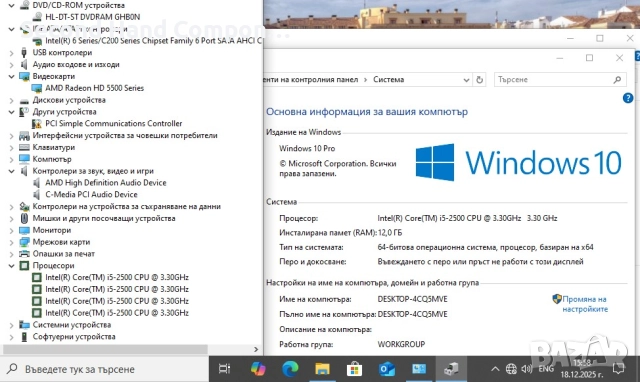Click the Софтуерни устройства icon
The height and width of the screenshot is (382, 640).
(x=24, y=337)
